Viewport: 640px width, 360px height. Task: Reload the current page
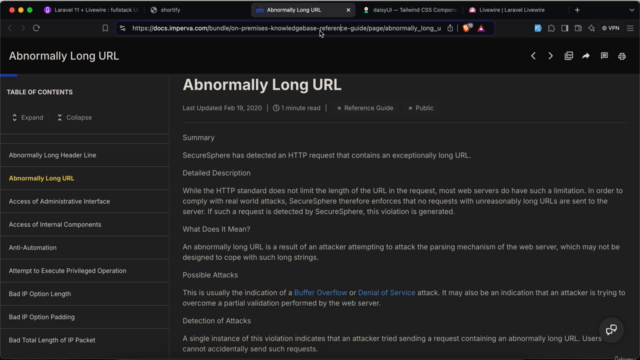click(x=36, y=28)
